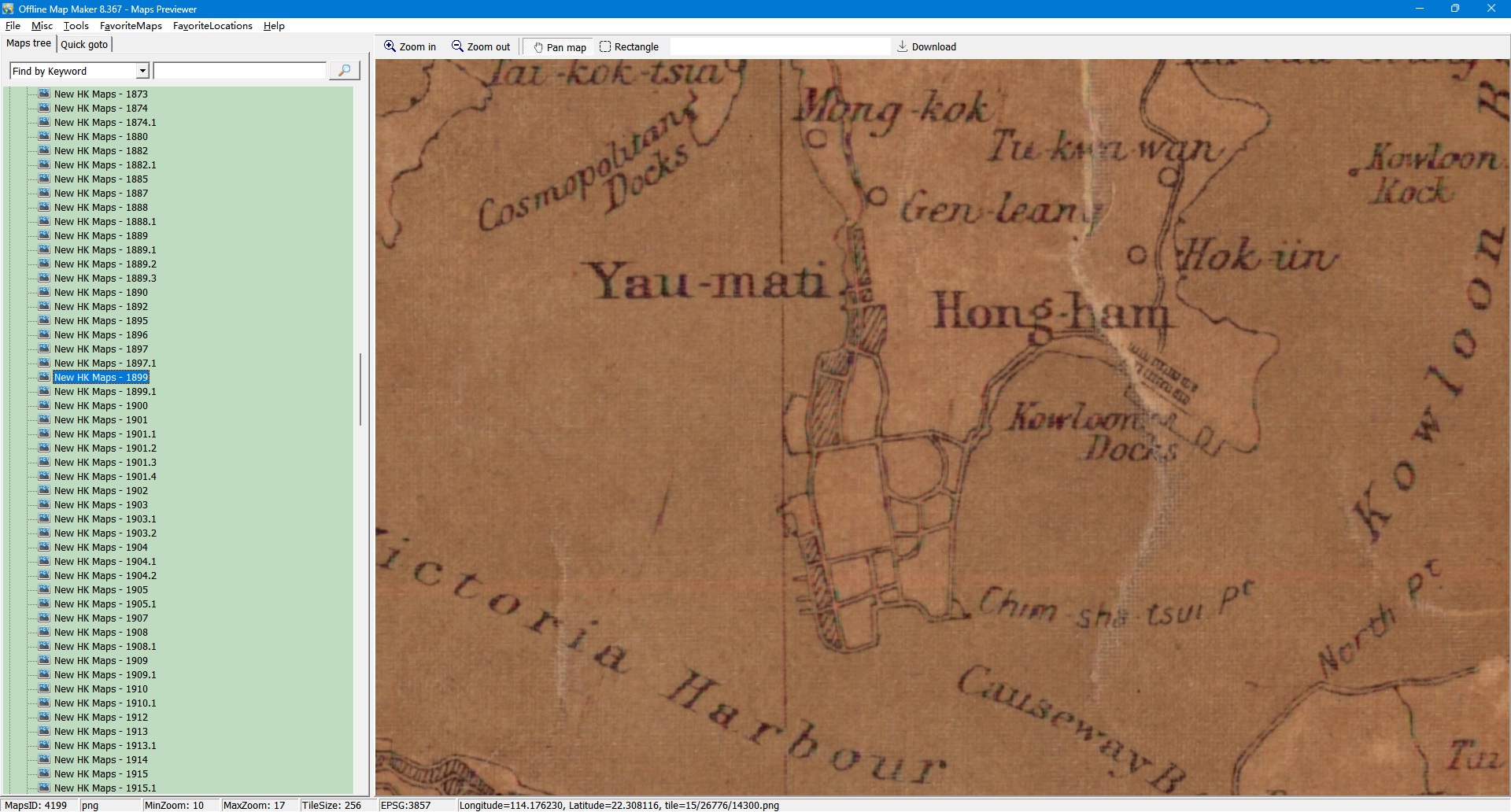This screenshot has height=812, width=1511.
Task: Switch to the Quick goto tab
Action: [84, 44]
